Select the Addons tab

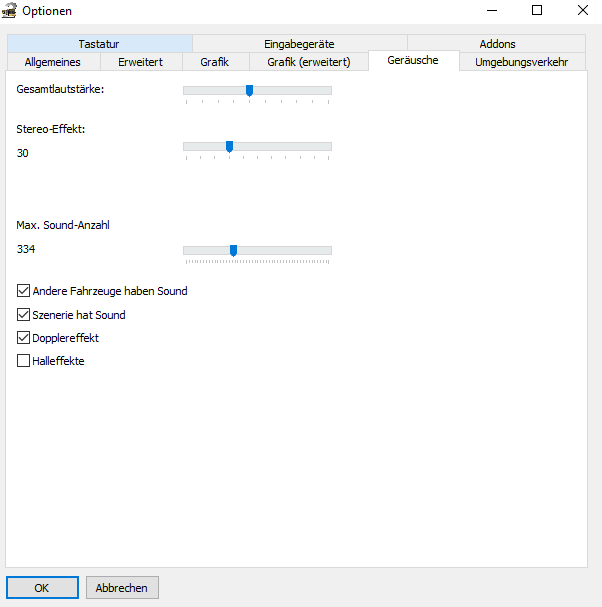click(x=497, y=44)
